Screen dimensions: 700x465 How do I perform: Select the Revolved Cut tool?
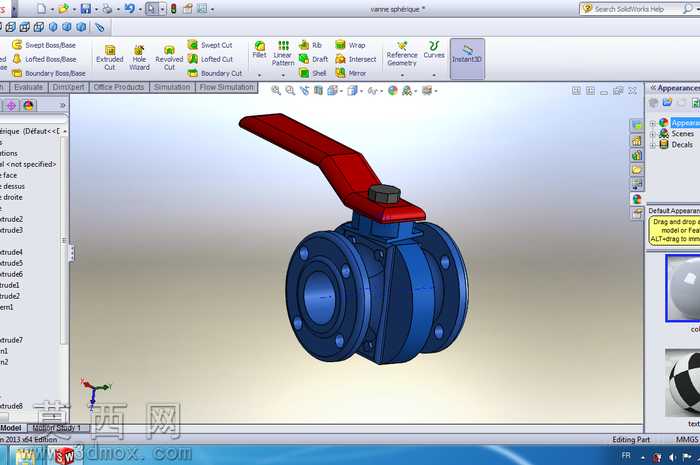(169, 58)
